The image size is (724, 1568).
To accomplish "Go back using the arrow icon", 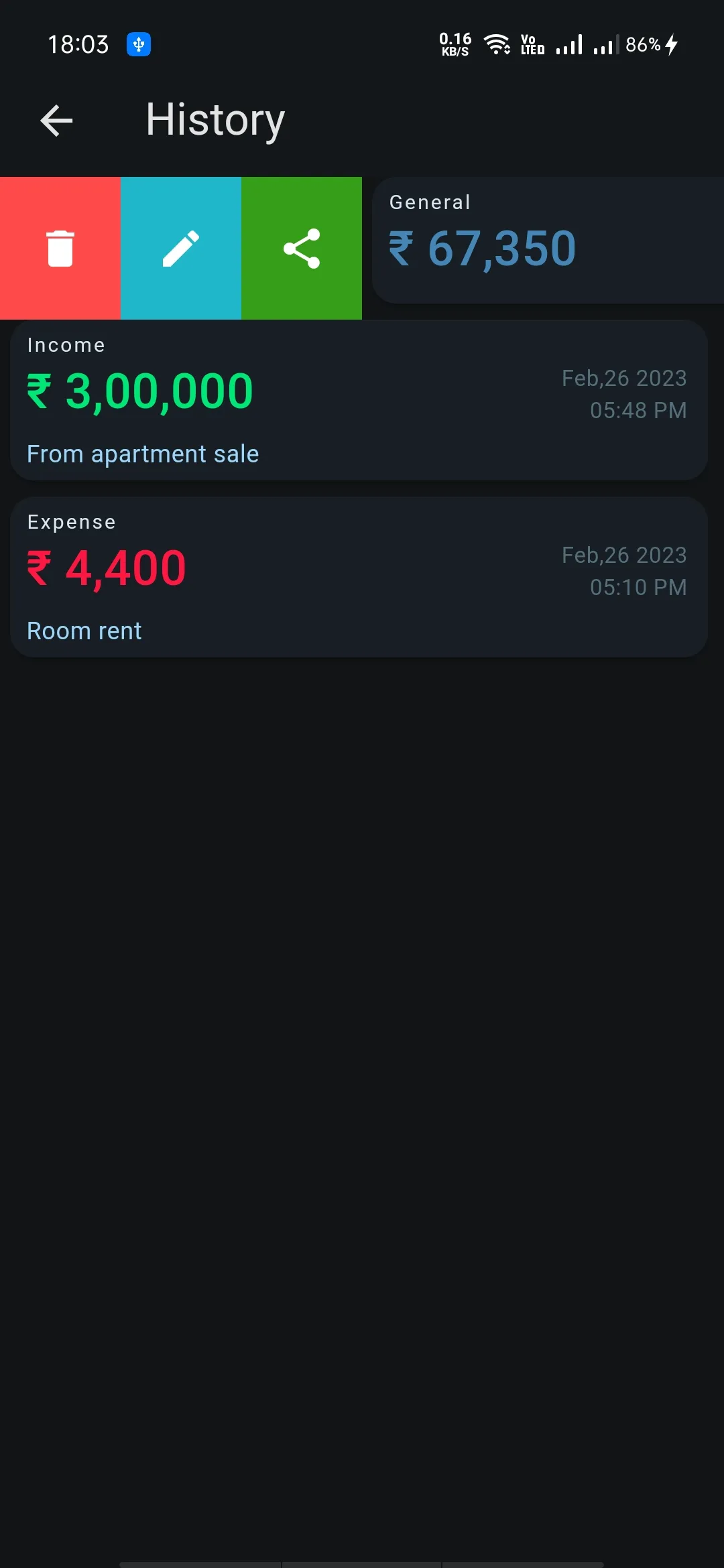I will [56, 121].
